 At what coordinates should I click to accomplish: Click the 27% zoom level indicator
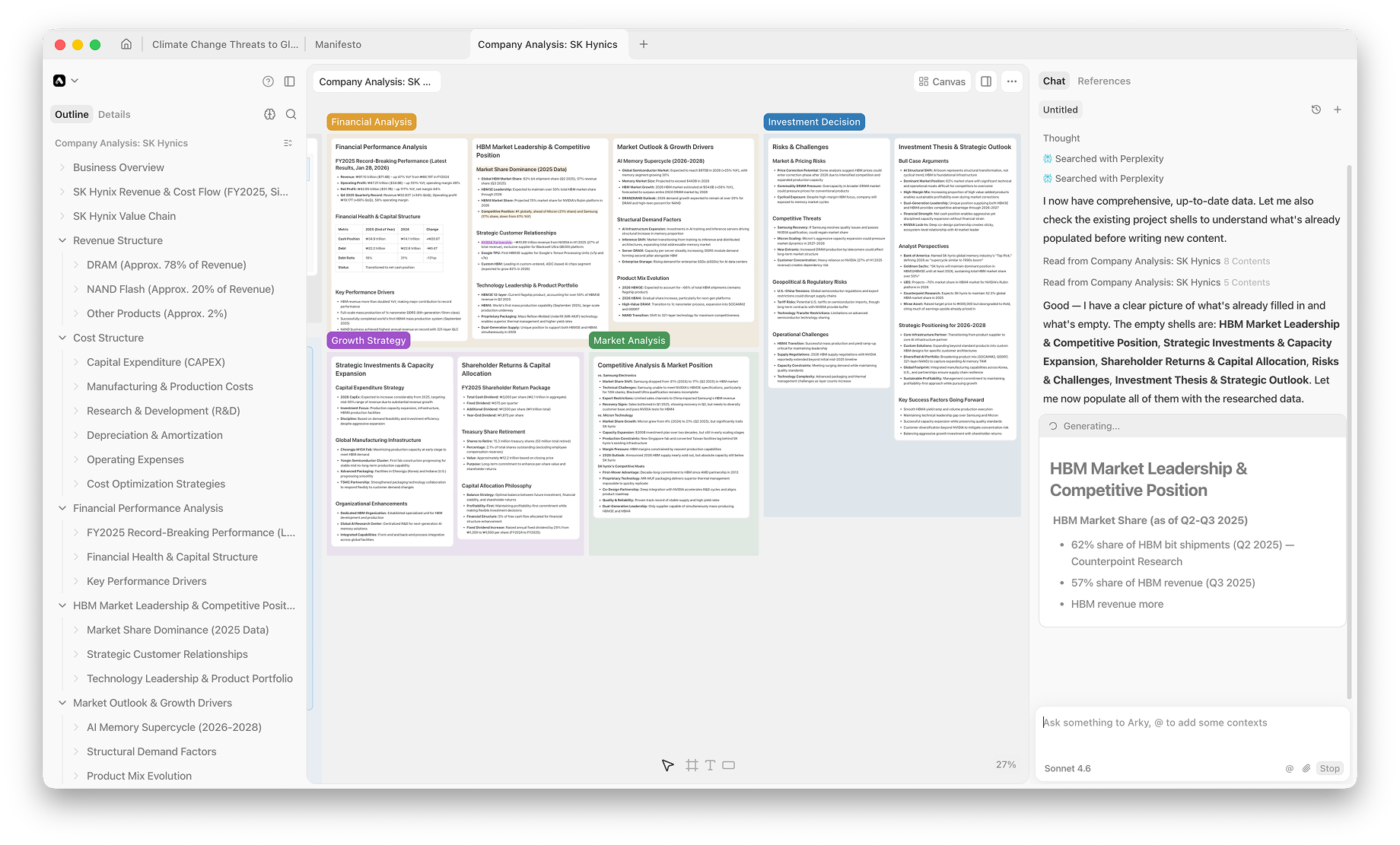pyautogui.click(x=1006, y=764)
